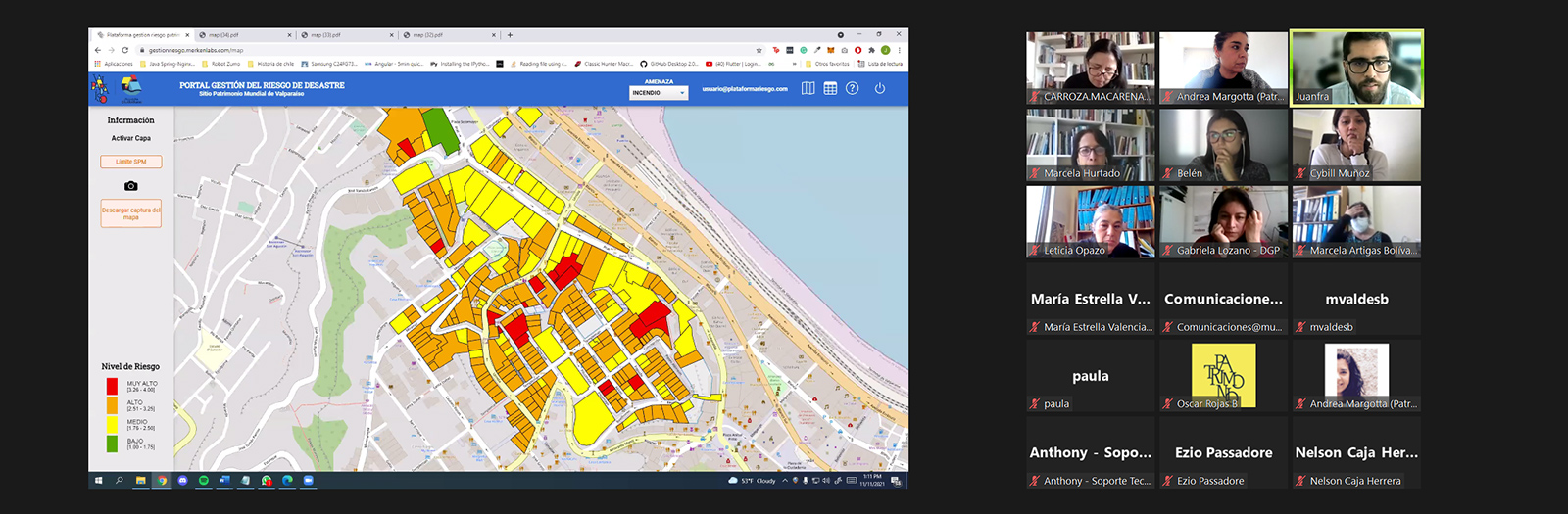Bookmark page using the star icon
The height and width of the screenshot is (514, 1568).
pos(759,50)
